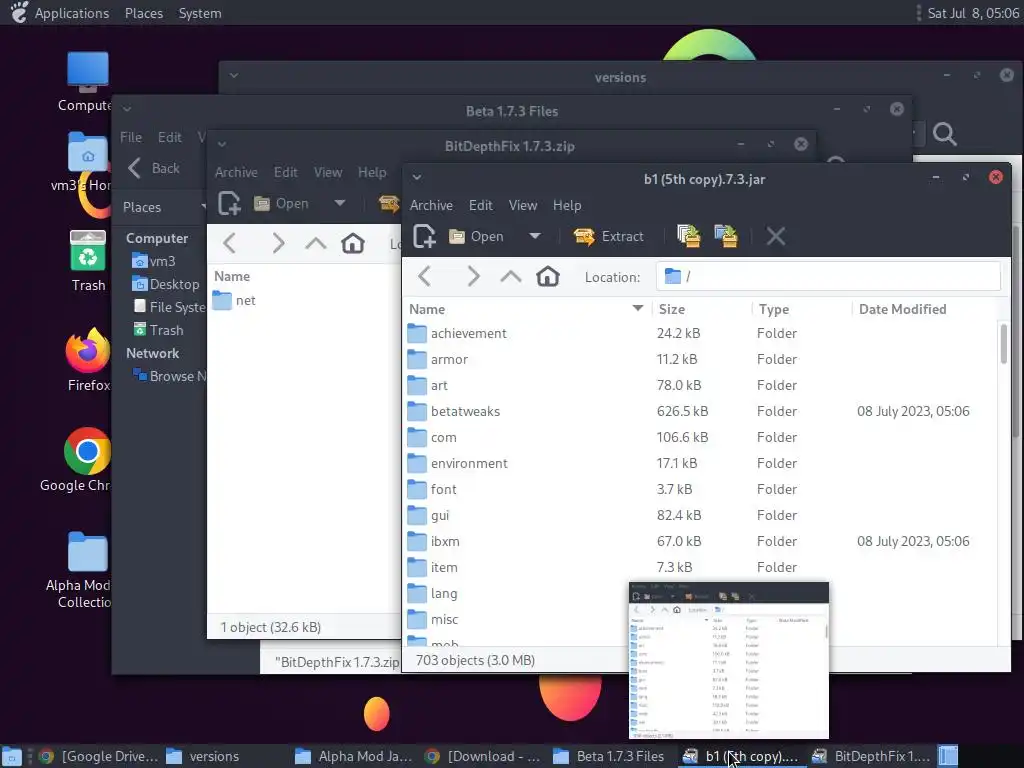
Task: Click up arrow in BitDepthFix zip window
Action: click(315, 244)
